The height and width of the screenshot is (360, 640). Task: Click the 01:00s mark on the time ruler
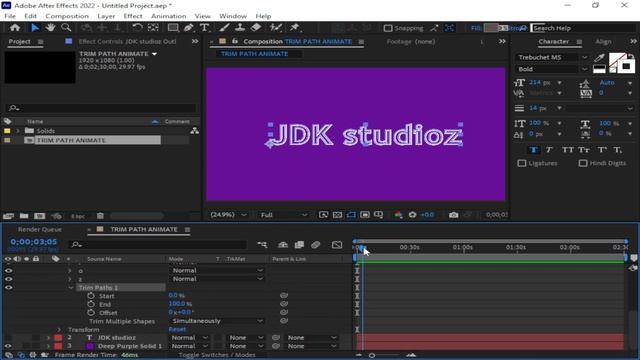pos(462,247)
